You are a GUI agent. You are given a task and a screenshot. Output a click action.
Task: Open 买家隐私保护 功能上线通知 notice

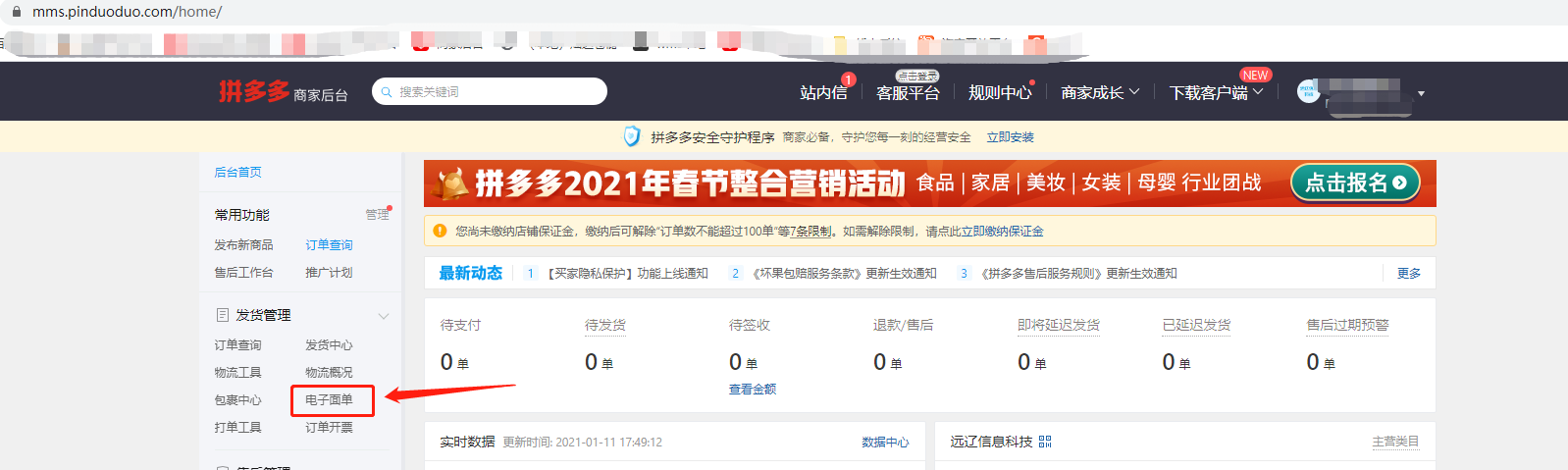[628, 274]
